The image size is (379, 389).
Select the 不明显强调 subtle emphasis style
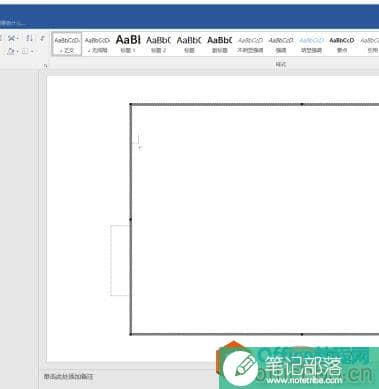tap(250, 44)
